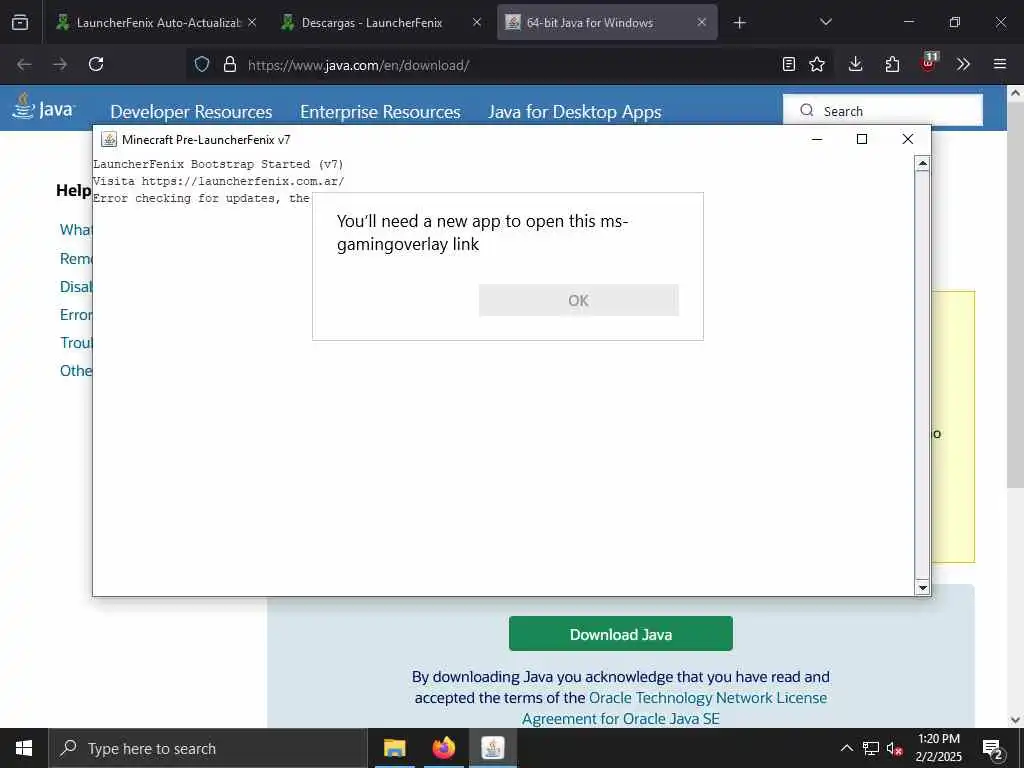Click the muted volume tray icon
The image size is (1024, 768).
[x=895, y=748]
